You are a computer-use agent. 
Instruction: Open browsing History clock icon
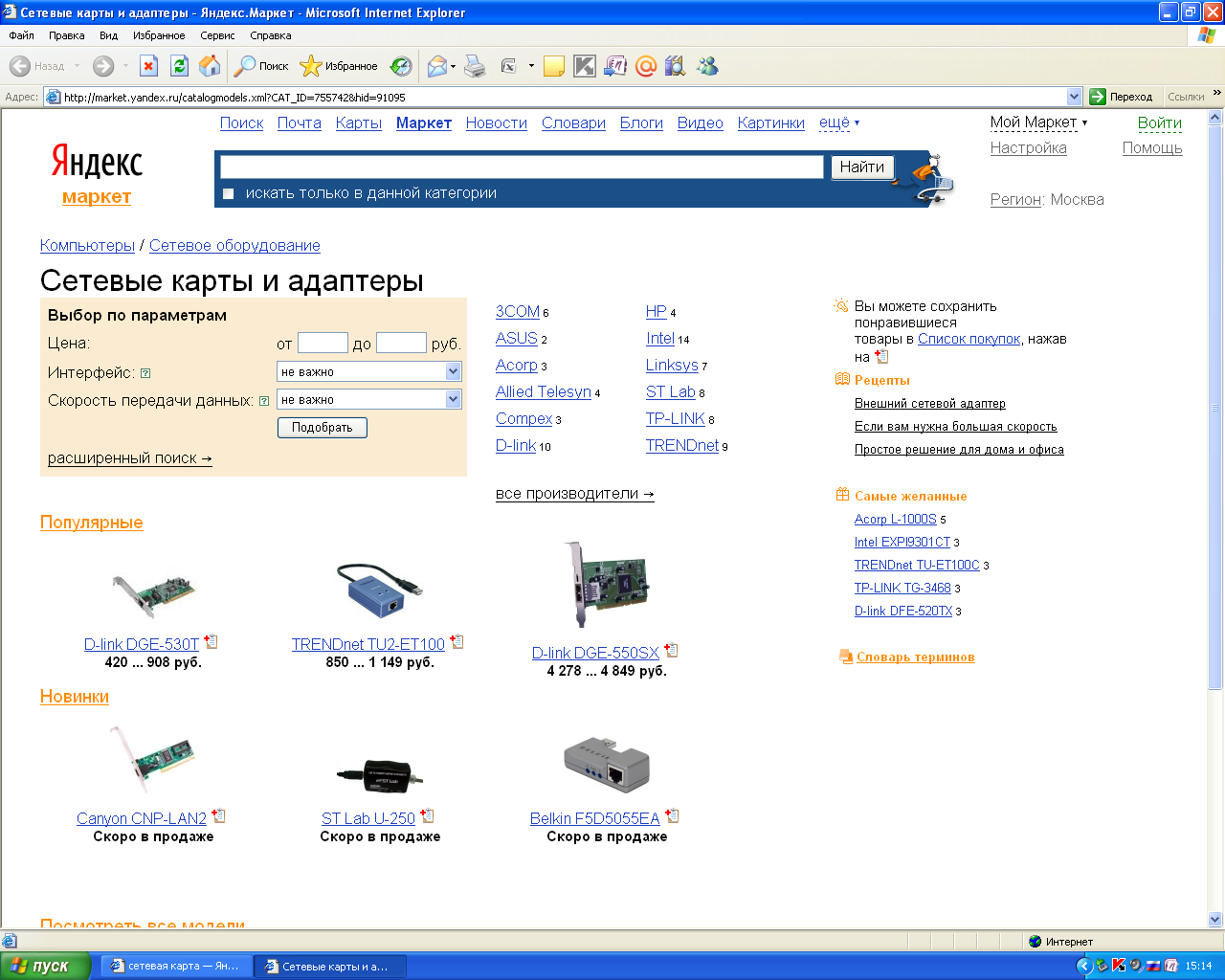point(402,66)
